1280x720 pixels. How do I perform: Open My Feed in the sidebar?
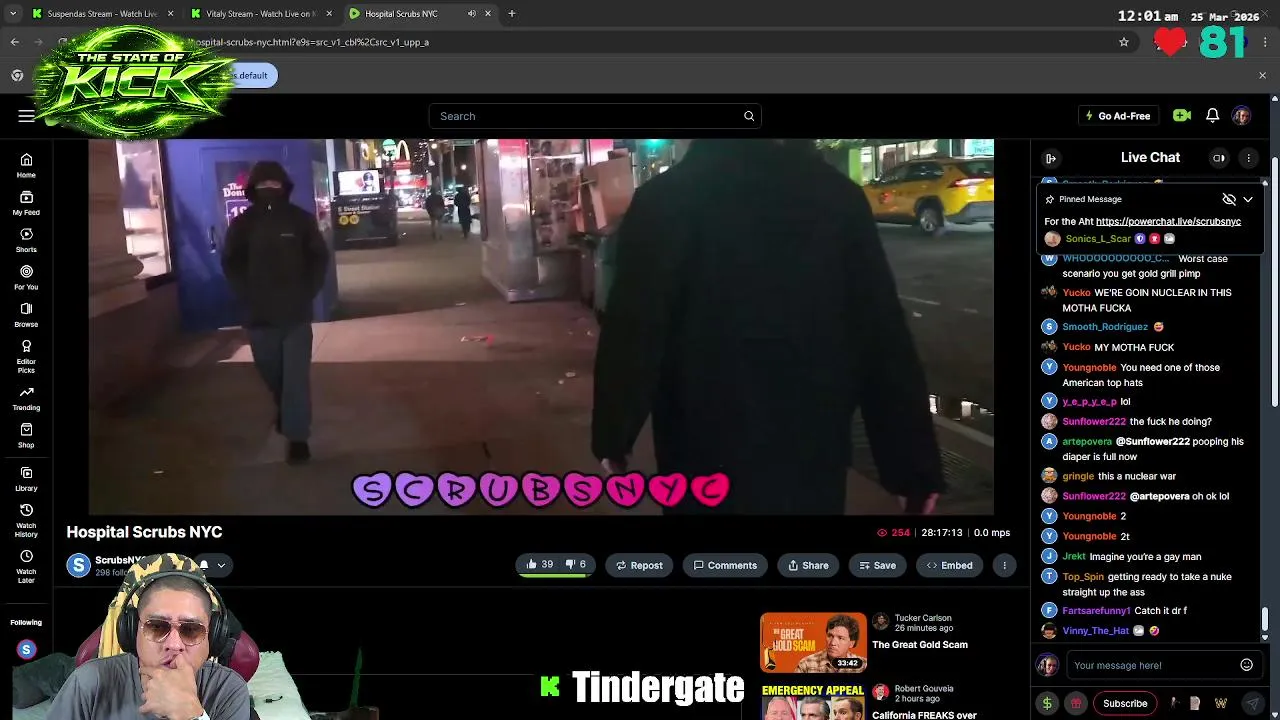26,203
